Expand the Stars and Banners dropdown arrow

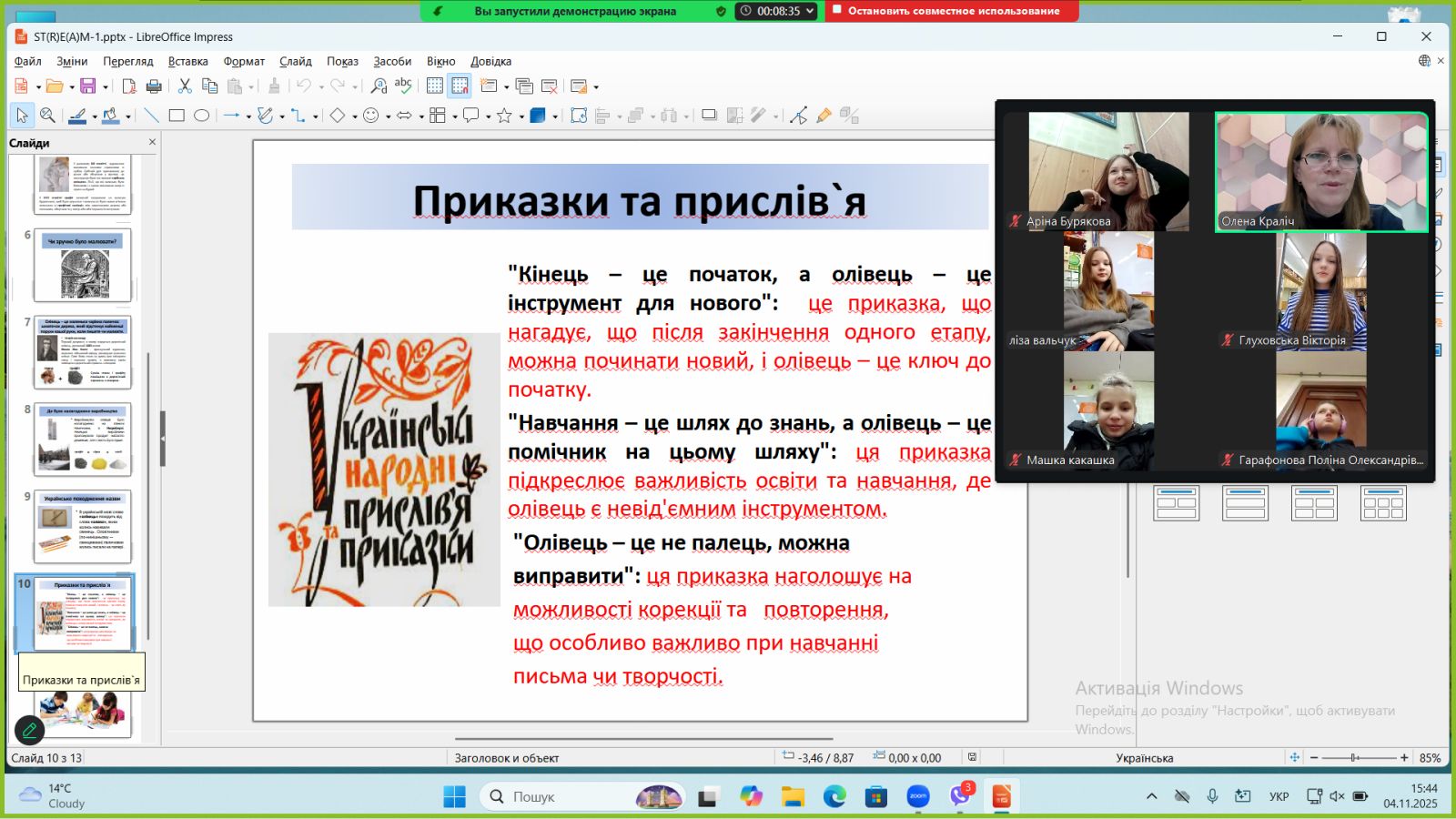pyautogui.click(x=521, y=116)
